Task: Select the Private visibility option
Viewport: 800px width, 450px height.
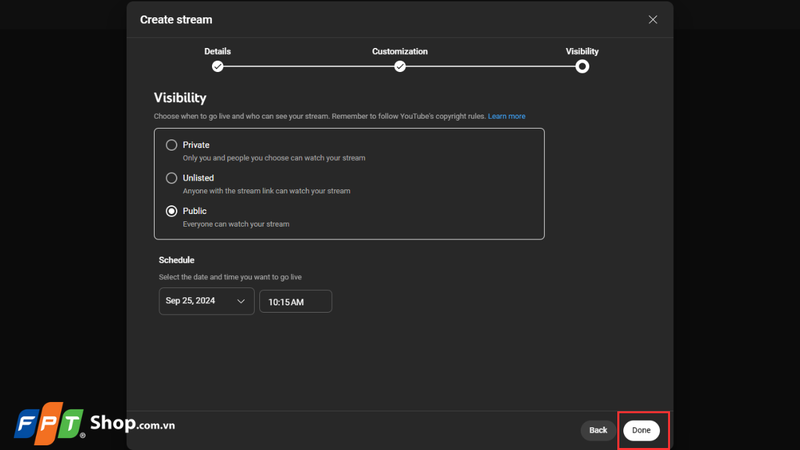Action: click(x=171, y=145)
